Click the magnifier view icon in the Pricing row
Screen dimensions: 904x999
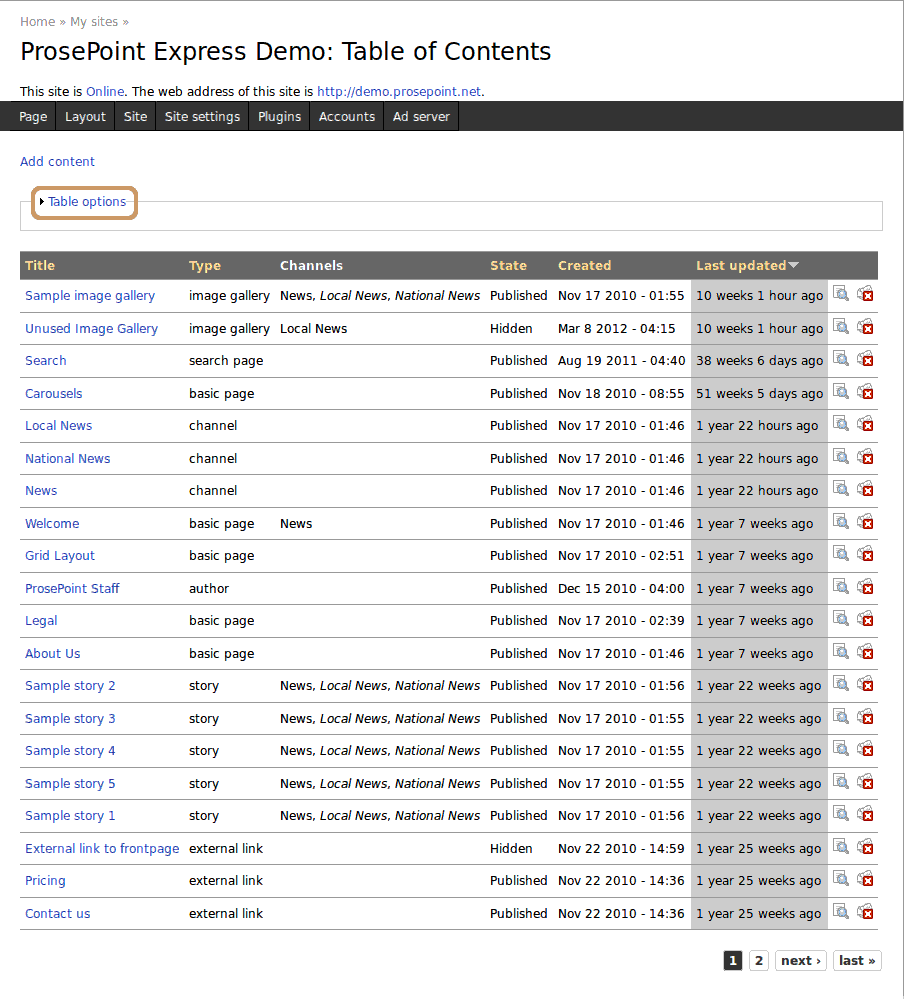pos(841,879)
